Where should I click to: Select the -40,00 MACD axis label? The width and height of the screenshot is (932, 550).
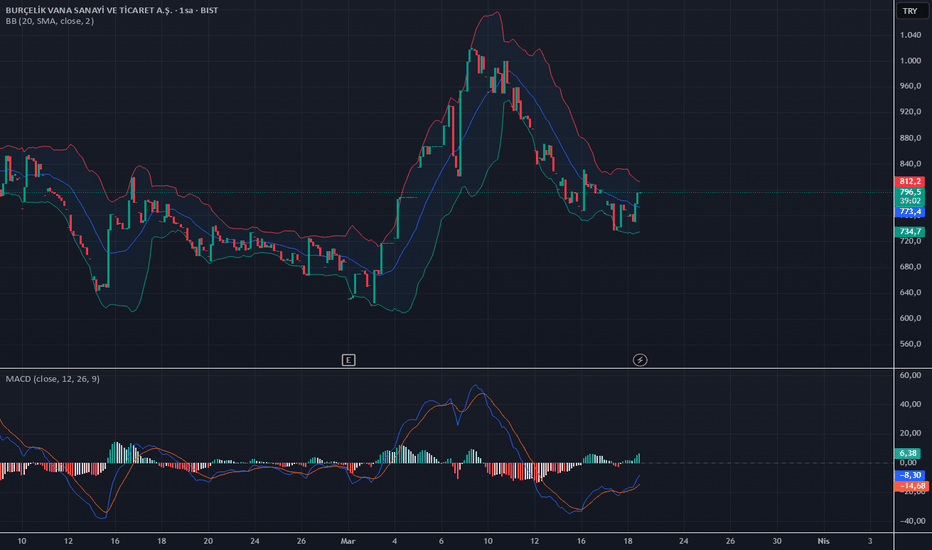(x=911, y=521)
